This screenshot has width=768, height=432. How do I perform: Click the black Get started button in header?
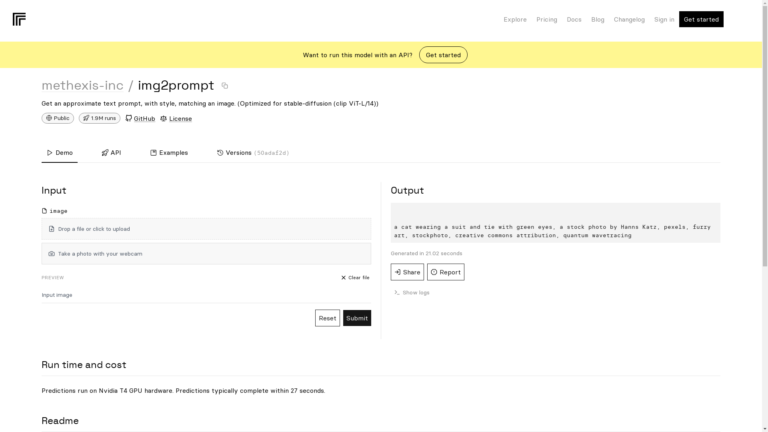[x=701, y=19]
